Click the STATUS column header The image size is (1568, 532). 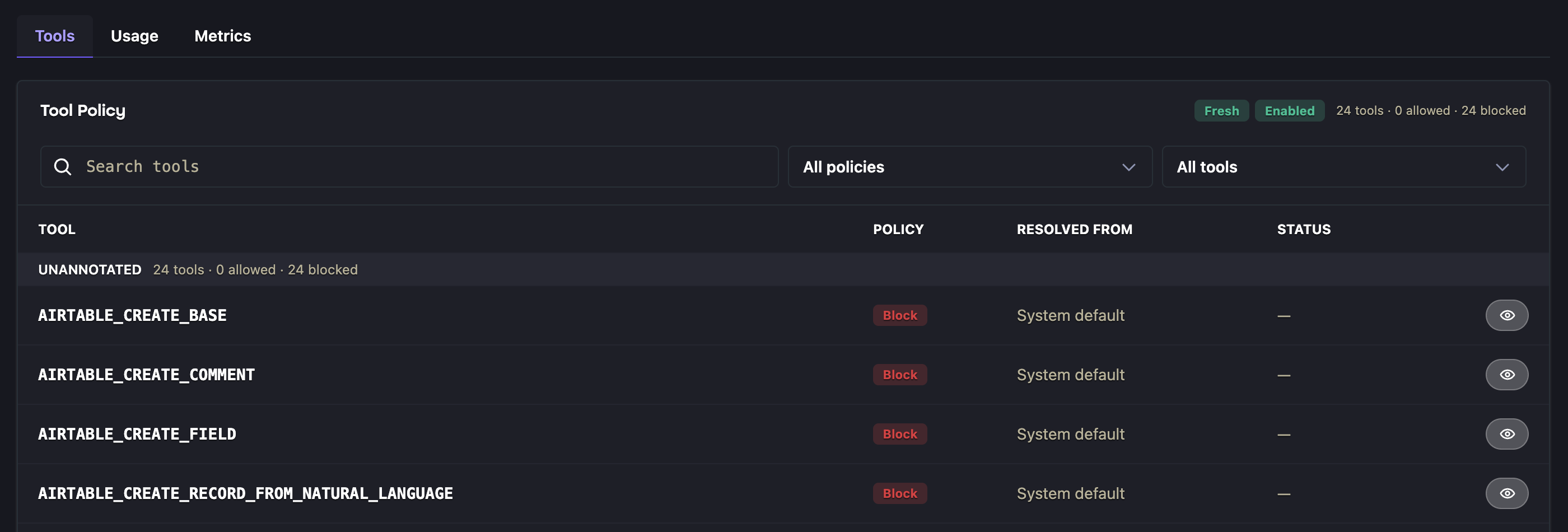point(1303,230)
